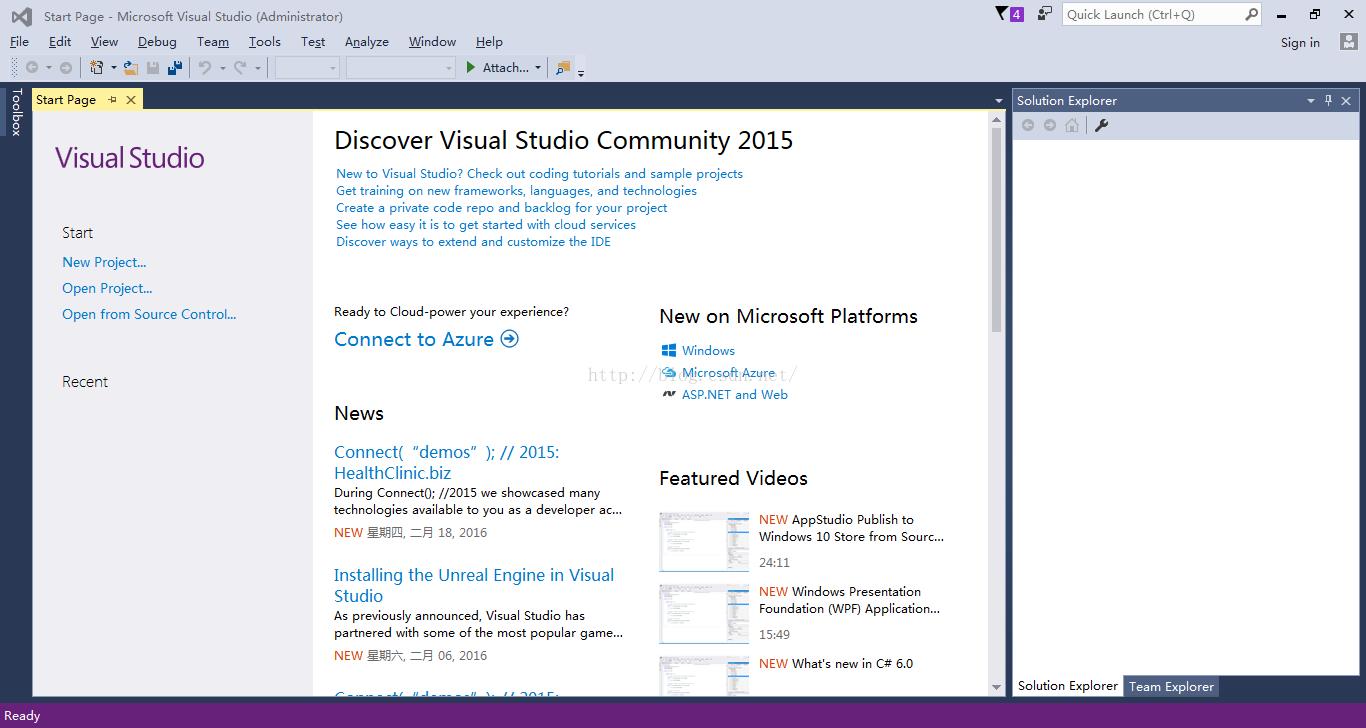Click the account avatar icon beside Sign in
1366x728 pixels.
tap(1348, 42)
